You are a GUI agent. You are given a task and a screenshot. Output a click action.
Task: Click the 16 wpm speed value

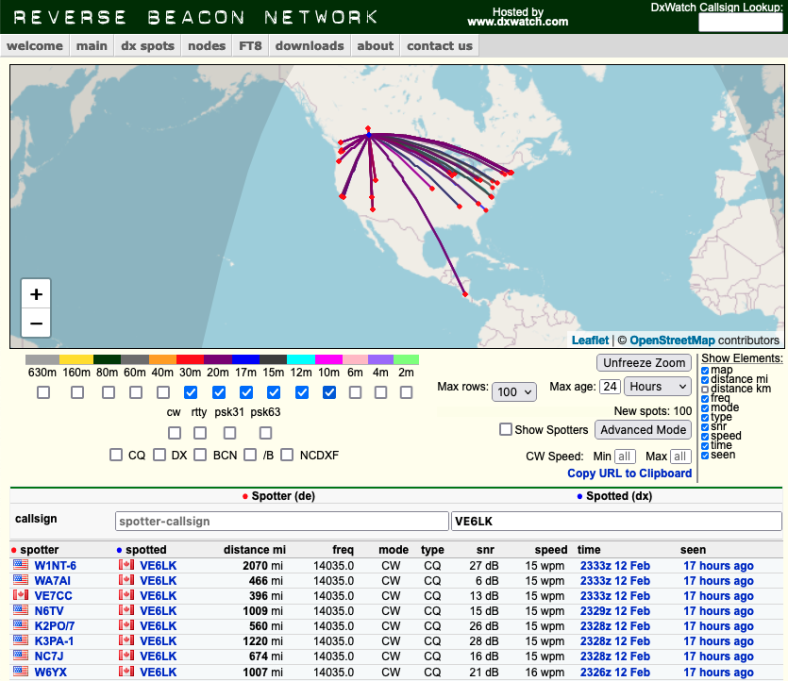(x=545, y=672)
